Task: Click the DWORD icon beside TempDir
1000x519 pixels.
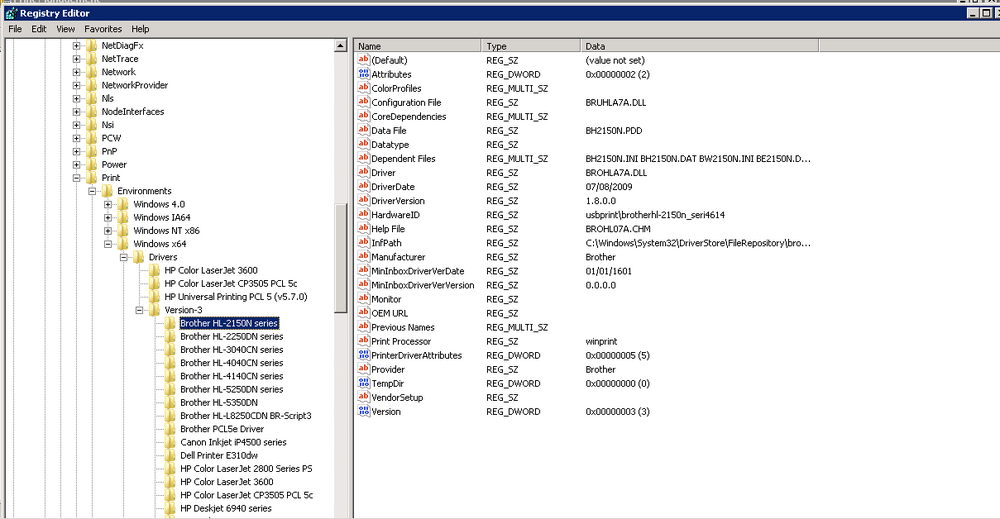Action: 364,383
